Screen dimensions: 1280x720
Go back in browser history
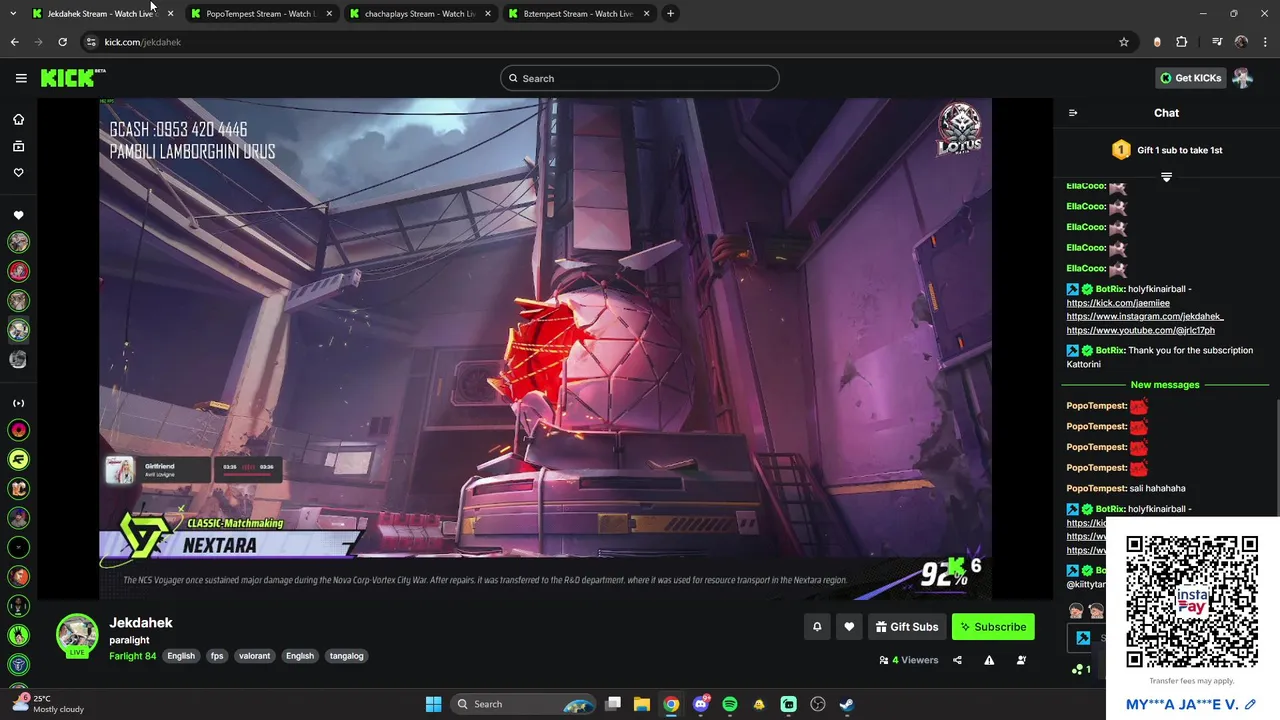(x=14, y=42)
